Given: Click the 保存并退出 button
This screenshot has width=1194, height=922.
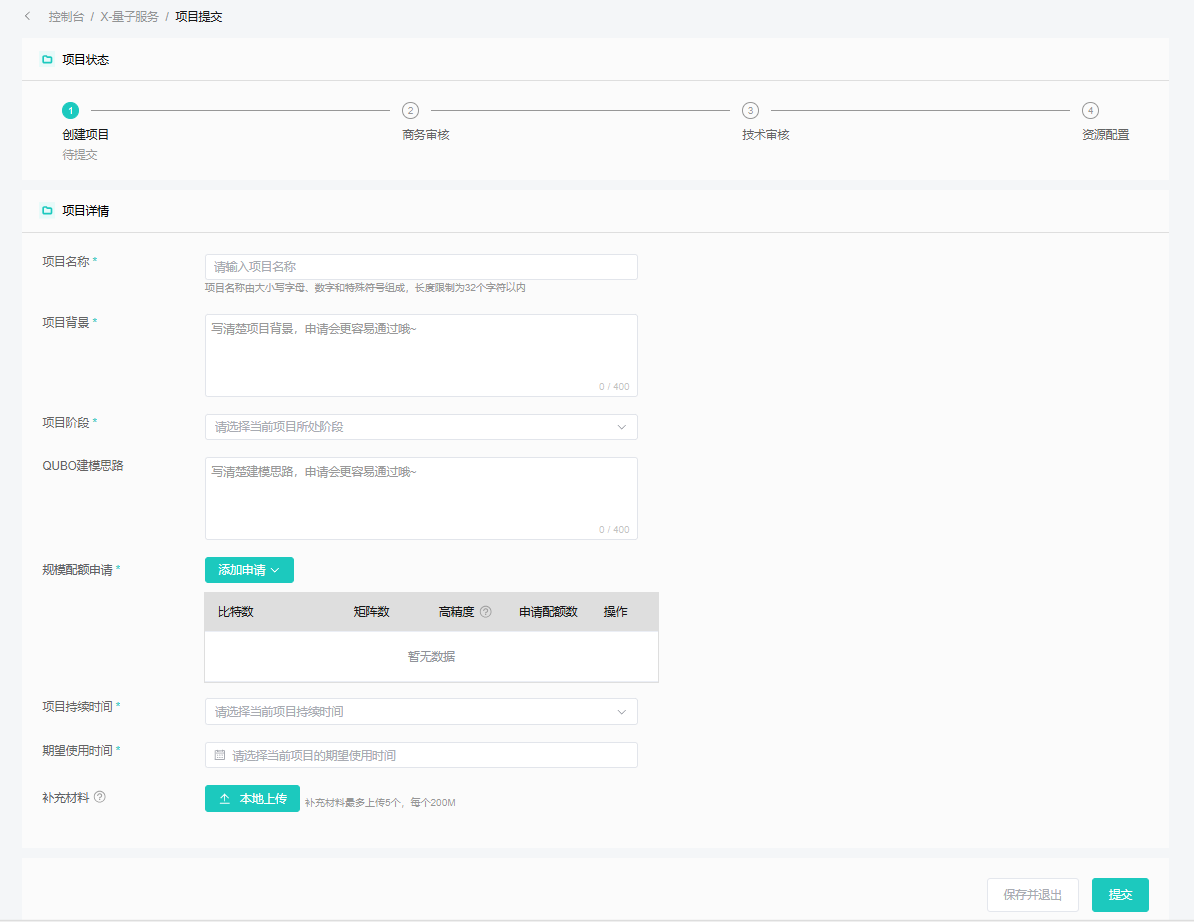Looking at the screenshot, I should click(x=1032, y=895).
